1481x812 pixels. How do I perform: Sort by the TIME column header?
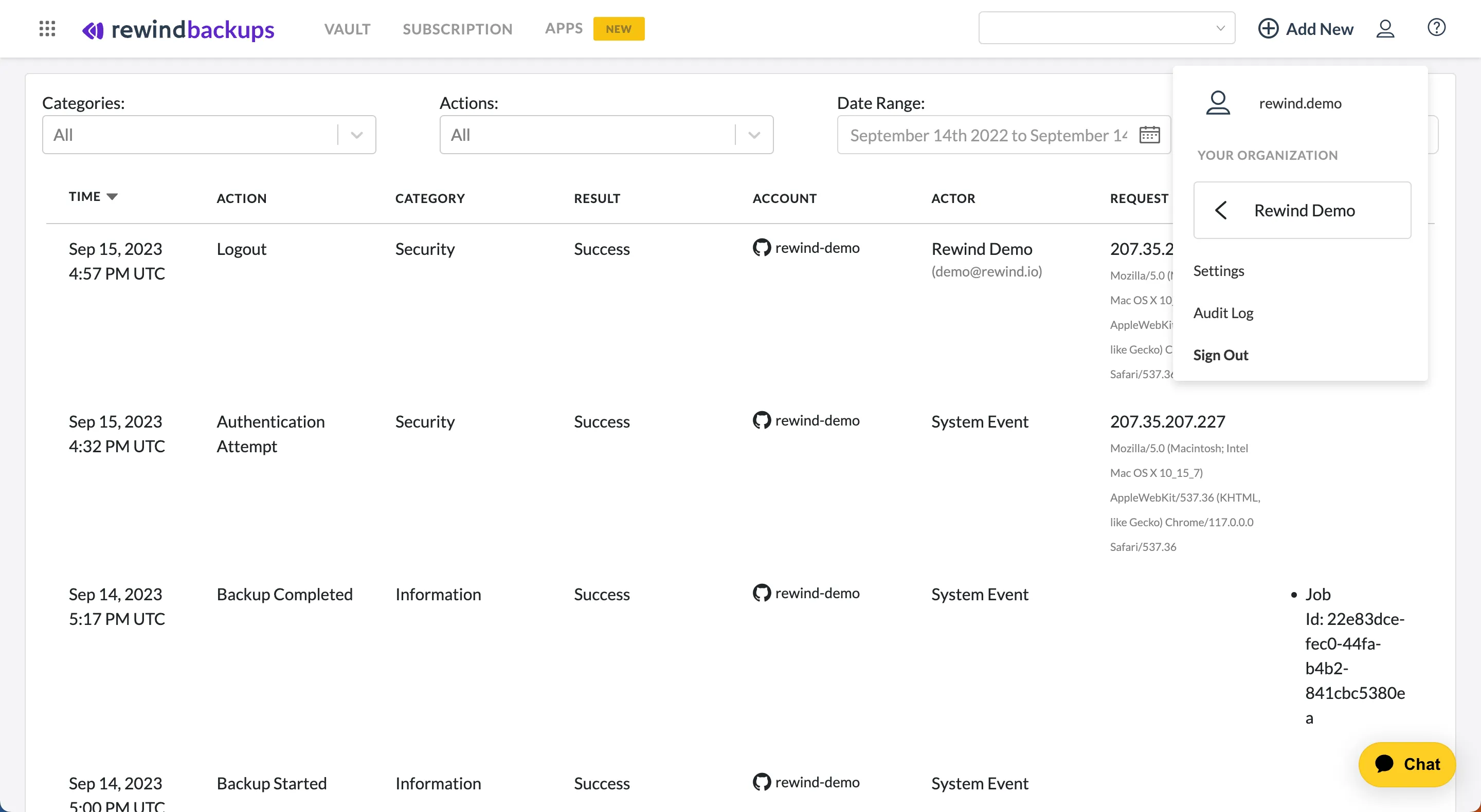pos(93,196)
